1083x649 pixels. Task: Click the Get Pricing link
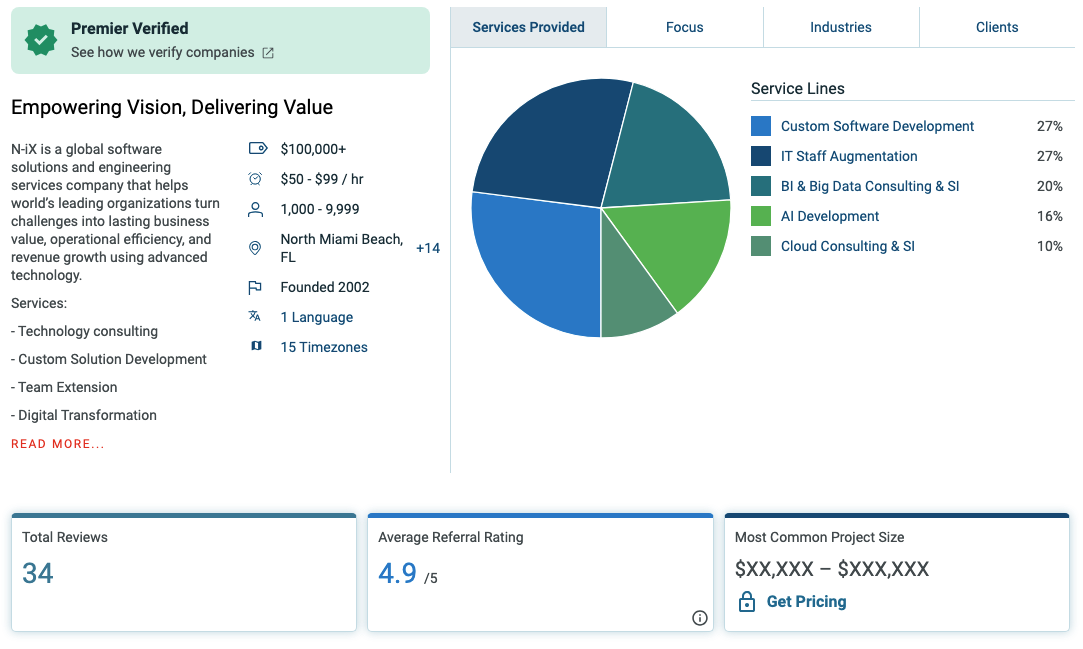click(806, 601)
